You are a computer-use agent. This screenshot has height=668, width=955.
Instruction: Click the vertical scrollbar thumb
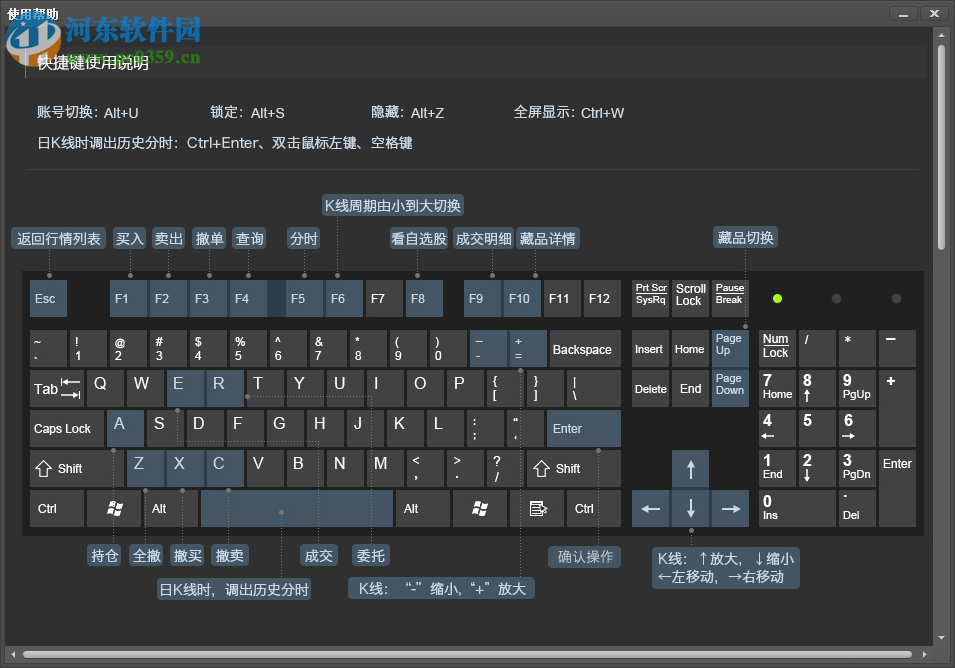click(942, 146)
